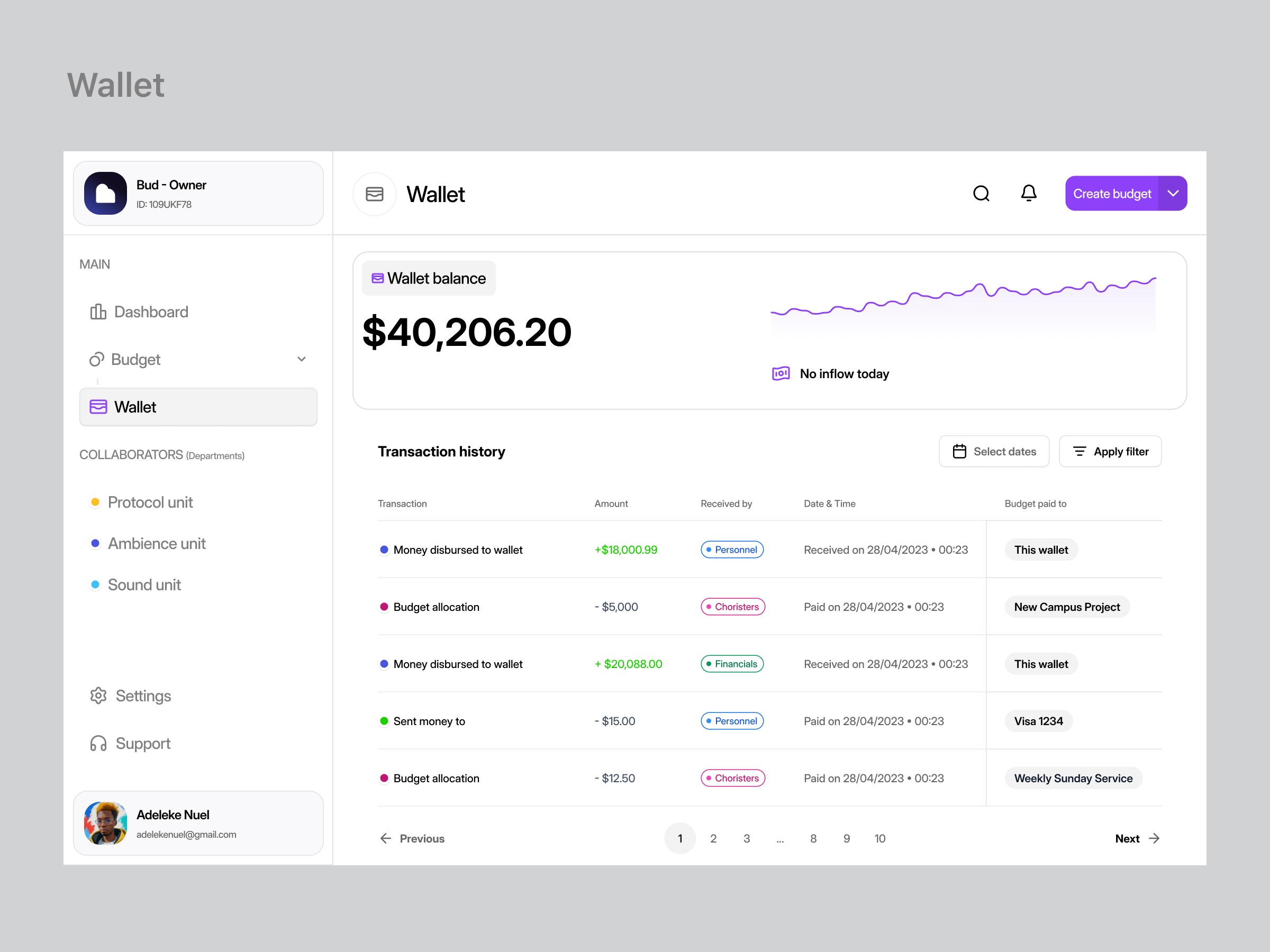Open notifications bell icon
Viewport: 1270px width, 952px height.
point(1028,194)
